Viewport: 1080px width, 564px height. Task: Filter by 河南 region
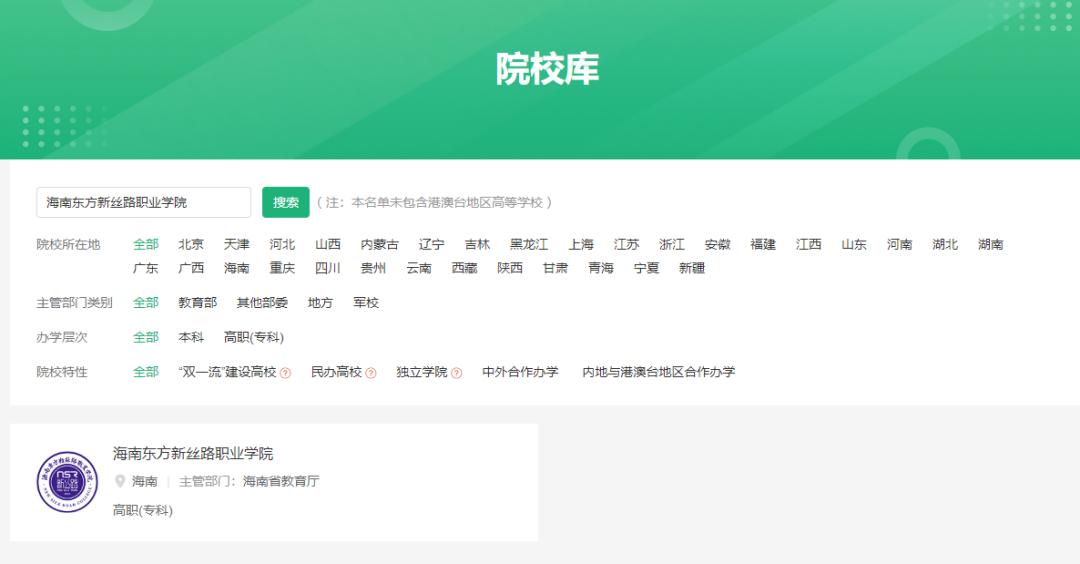(899, 244)
